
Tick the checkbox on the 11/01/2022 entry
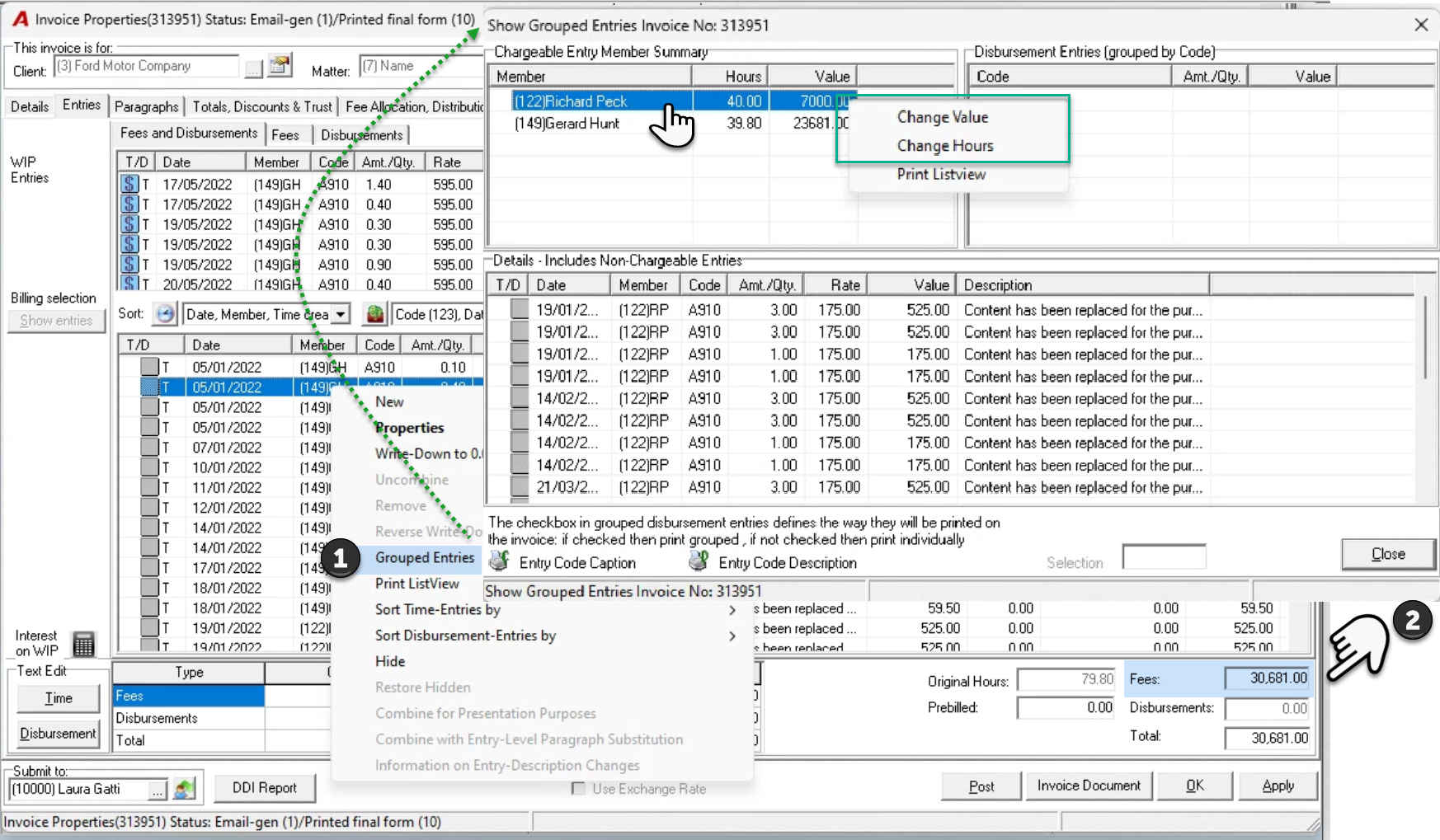149,487
